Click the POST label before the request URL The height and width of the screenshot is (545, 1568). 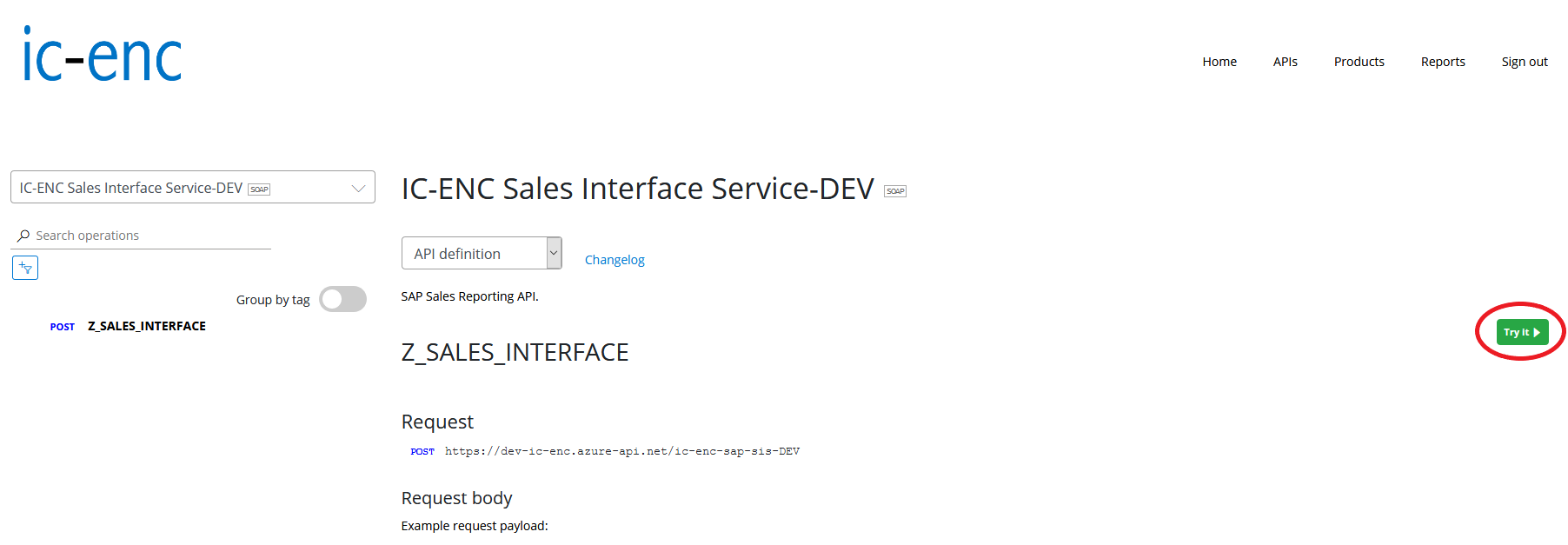[x=422, y=452]
